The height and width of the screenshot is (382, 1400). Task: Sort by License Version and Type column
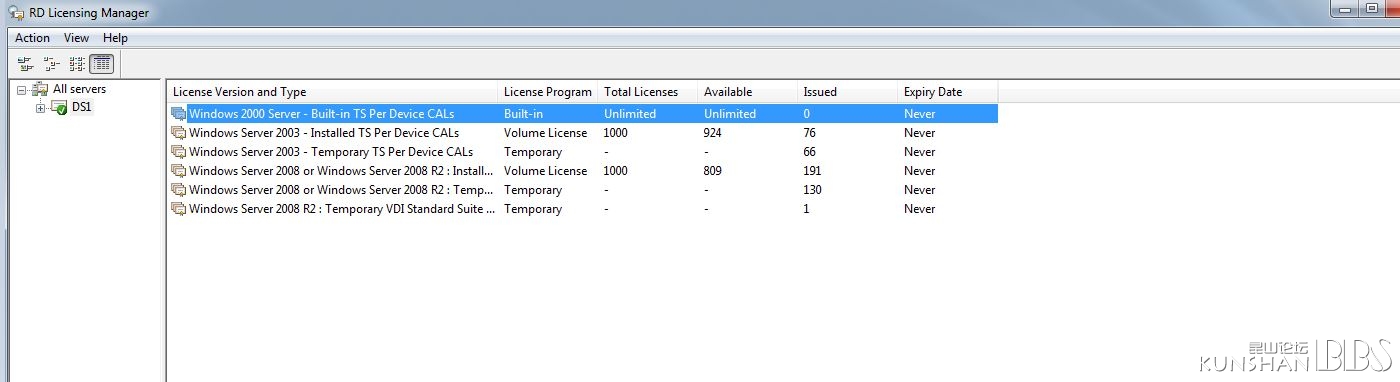[332, 92]
